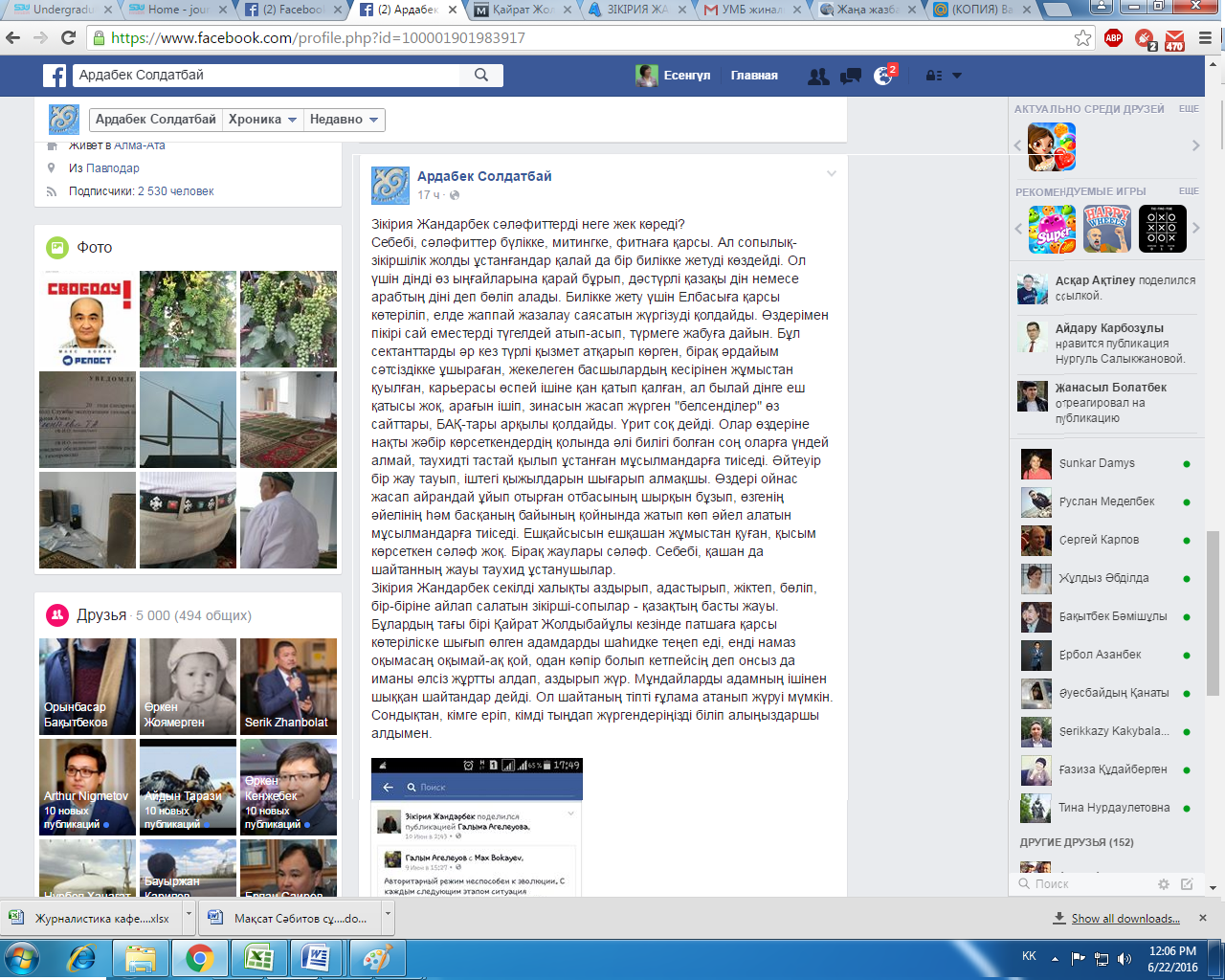Open friend tile Arthur Nigmetov
Screen dimensions: 1225x980
pos(87,787)
